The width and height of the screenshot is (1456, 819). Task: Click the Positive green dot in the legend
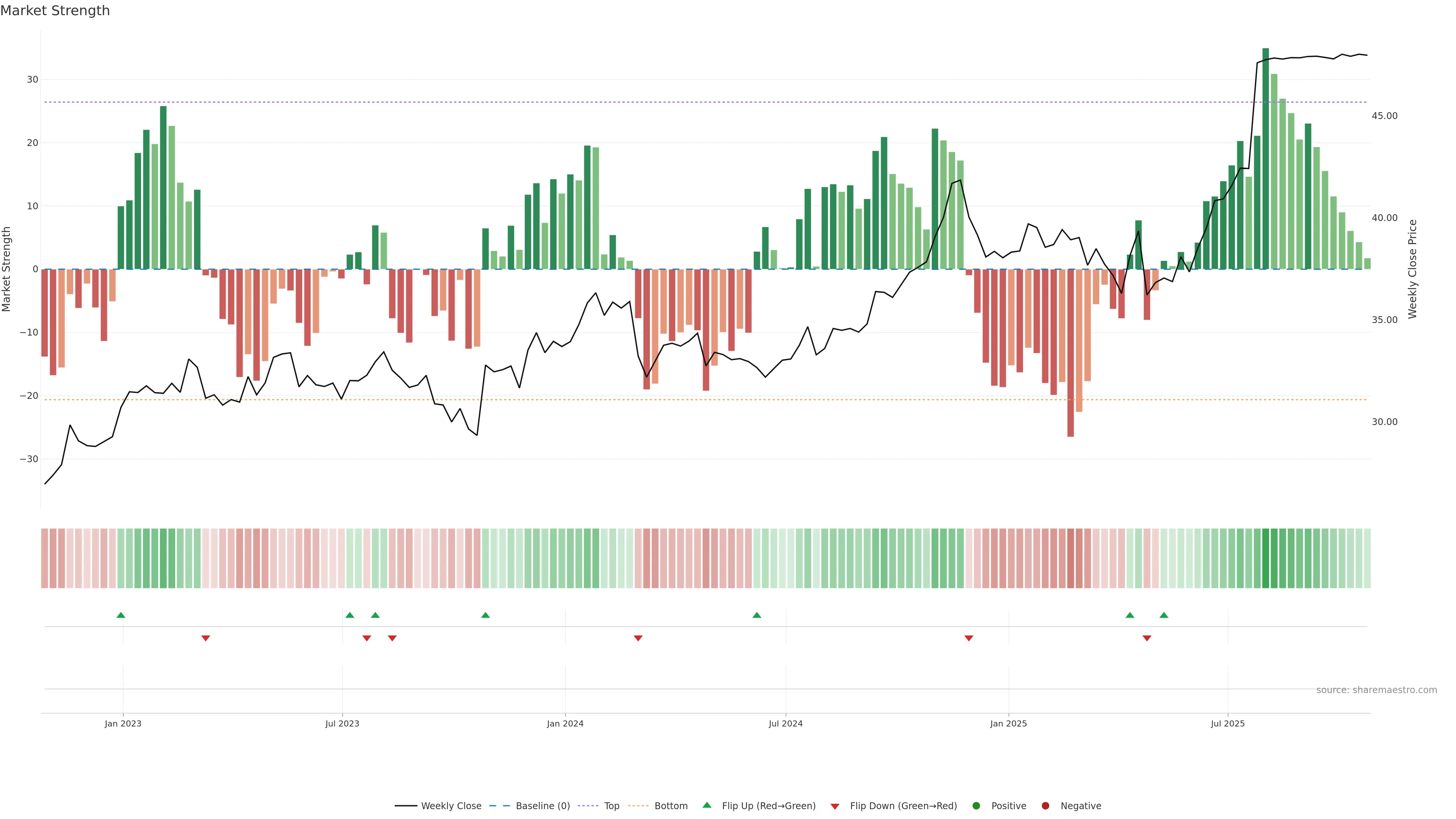coord(976,806)
